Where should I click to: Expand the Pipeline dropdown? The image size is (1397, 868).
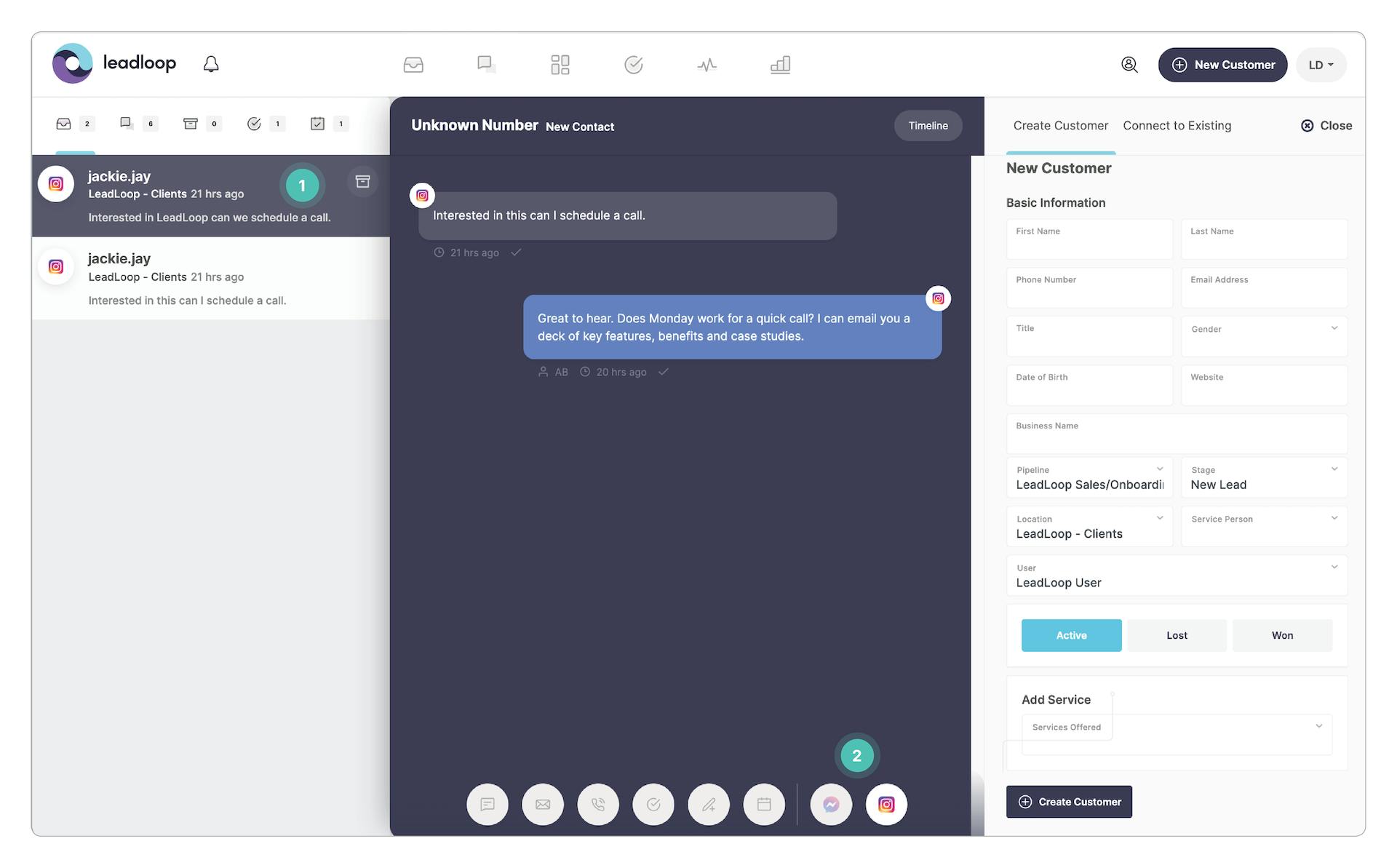(x=1089, y=478)
